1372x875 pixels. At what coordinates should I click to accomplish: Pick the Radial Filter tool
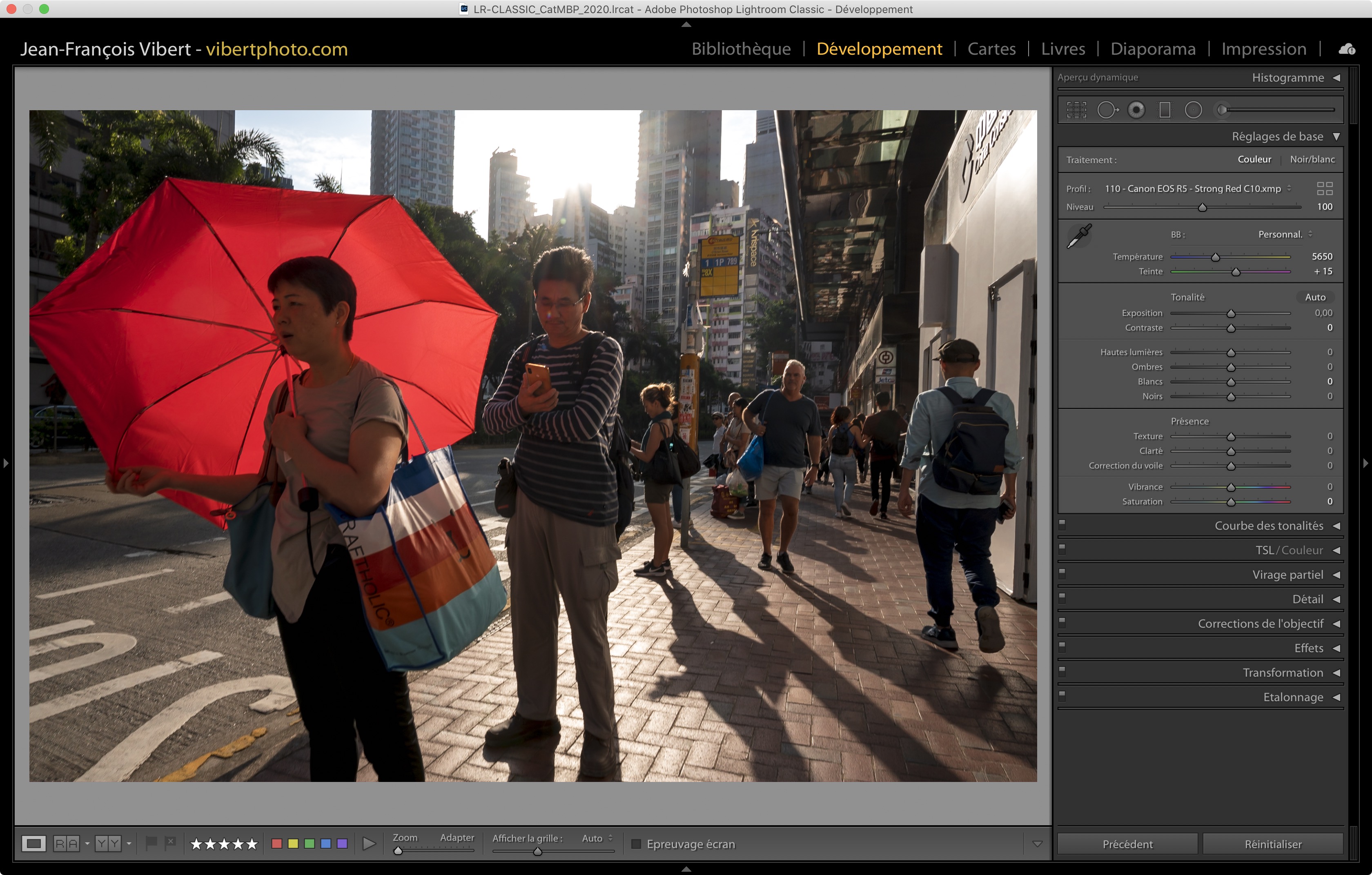[x=1193, y=110]
